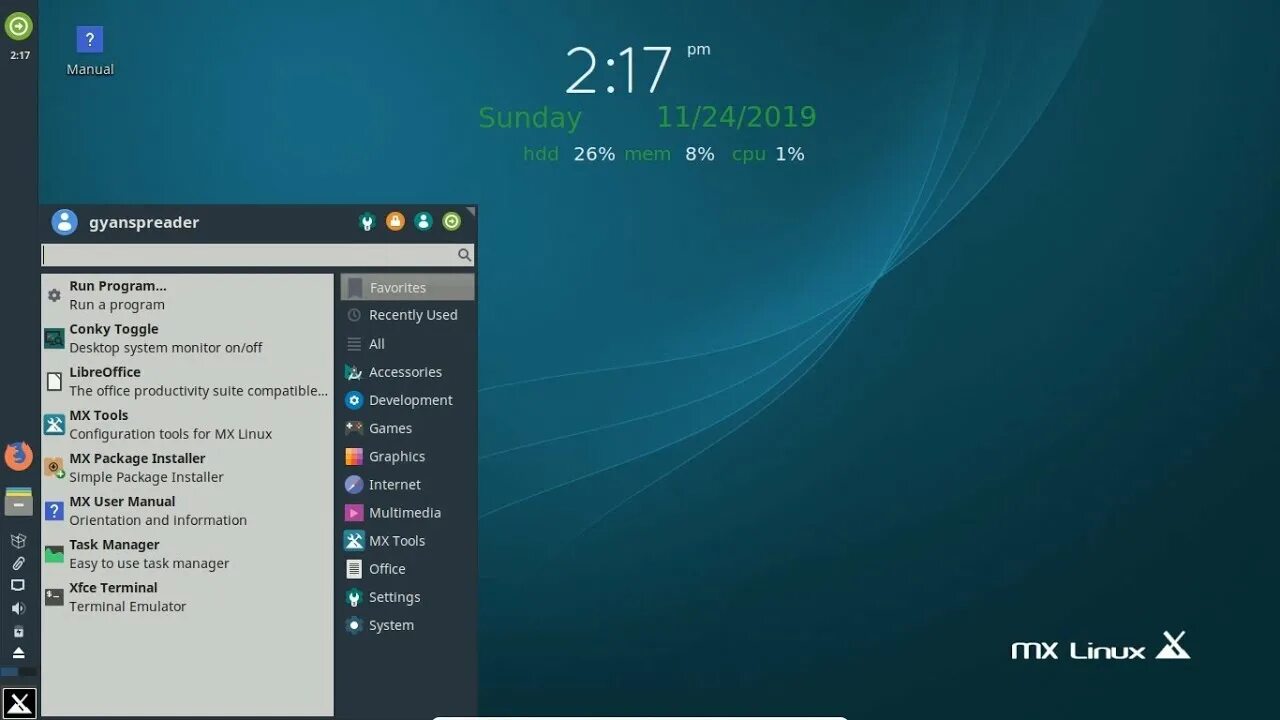Launch MX Package Installer
Viewport: 1280px width, 720px height.
click(x=187, y=468)
